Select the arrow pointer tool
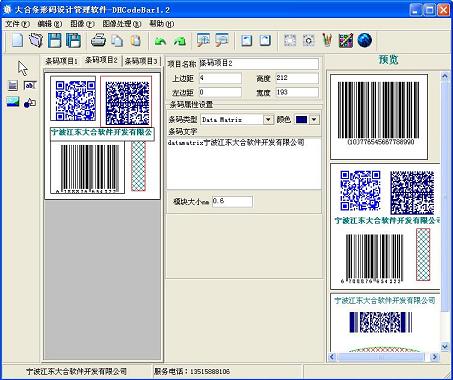Screen dimensions: 453x380 pyautogui.click(x=23, y=68)
